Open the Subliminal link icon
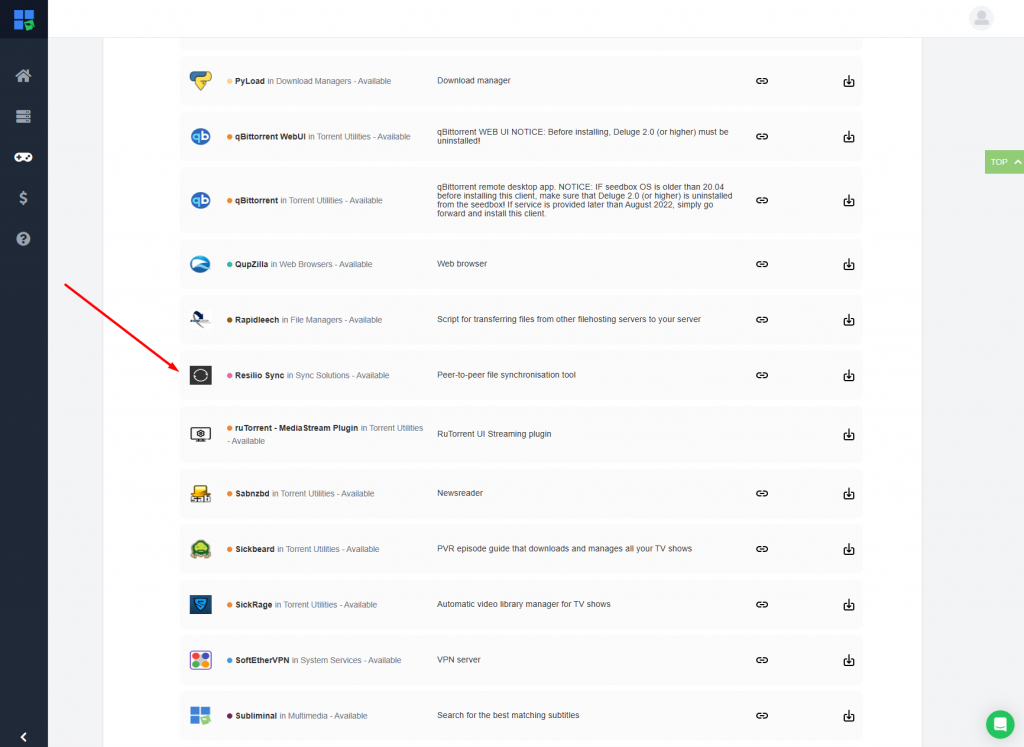This screenshot has width=1024, height=747. point(761,716)
